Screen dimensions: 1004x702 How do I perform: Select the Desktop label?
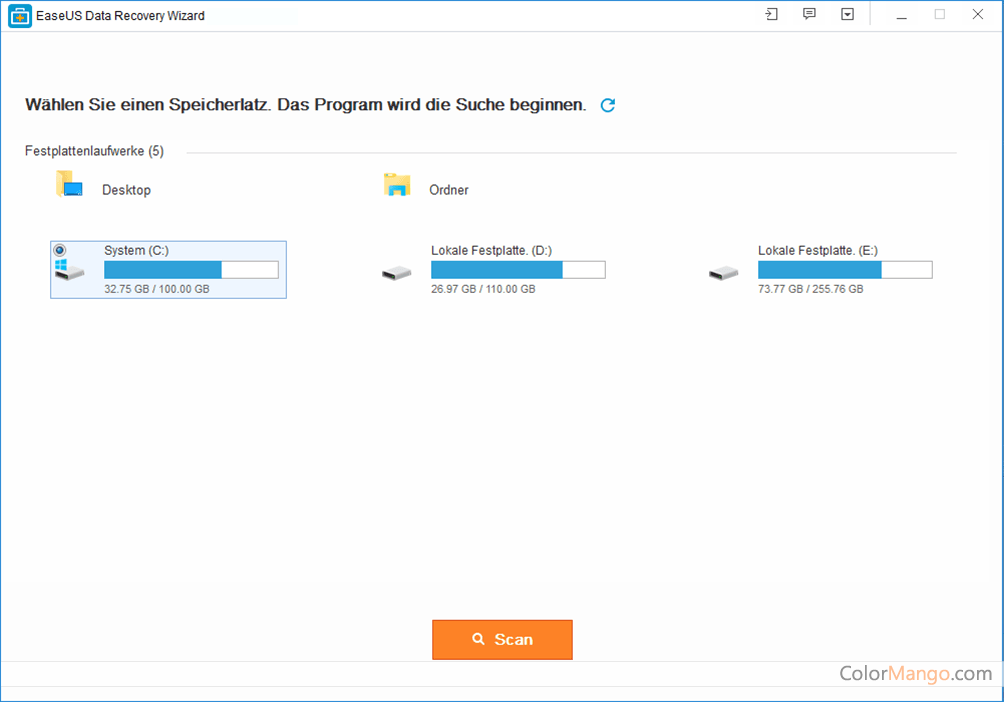(x=126, y=190)
